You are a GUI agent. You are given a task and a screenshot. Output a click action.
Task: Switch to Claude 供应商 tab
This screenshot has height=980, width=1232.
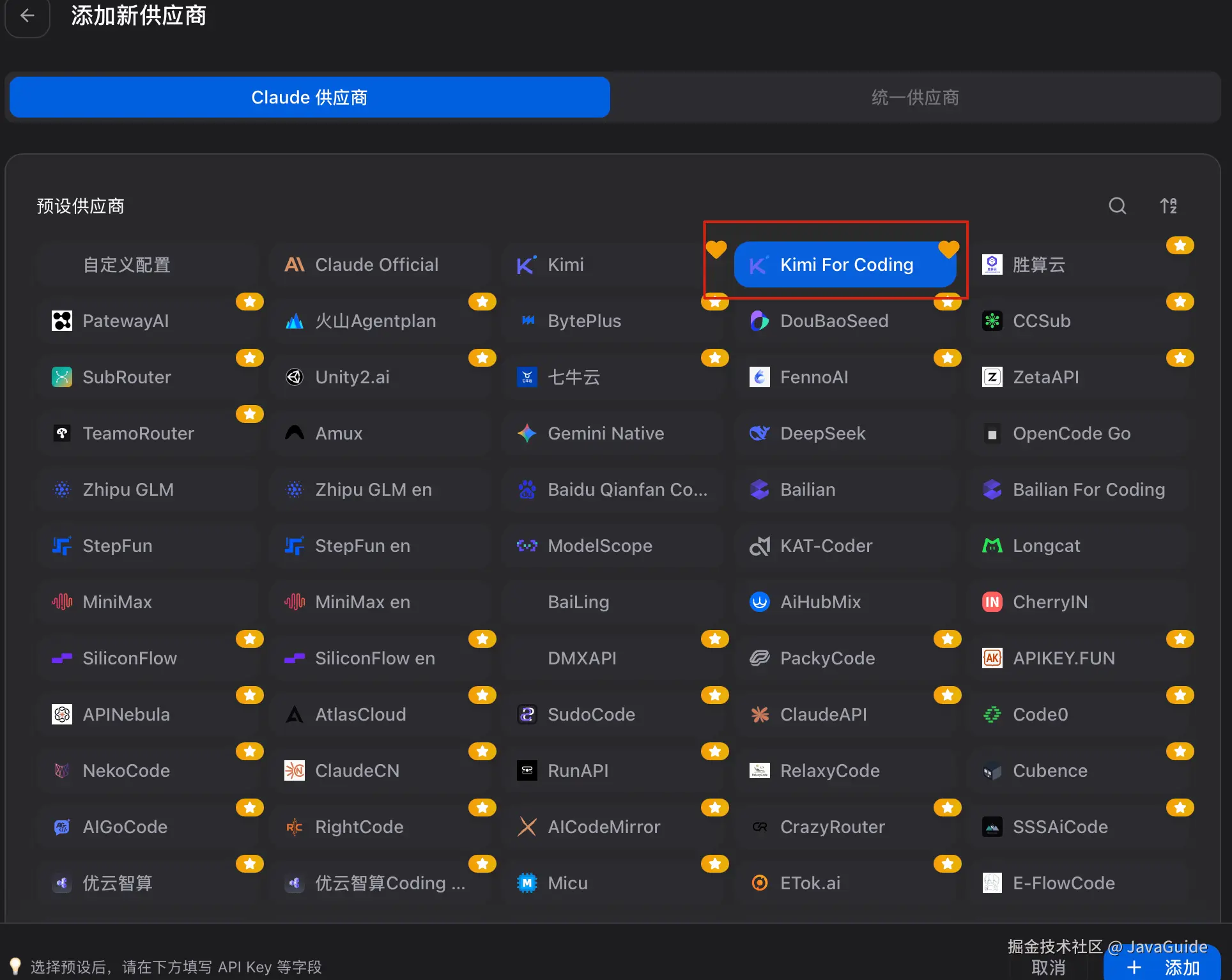310,97
